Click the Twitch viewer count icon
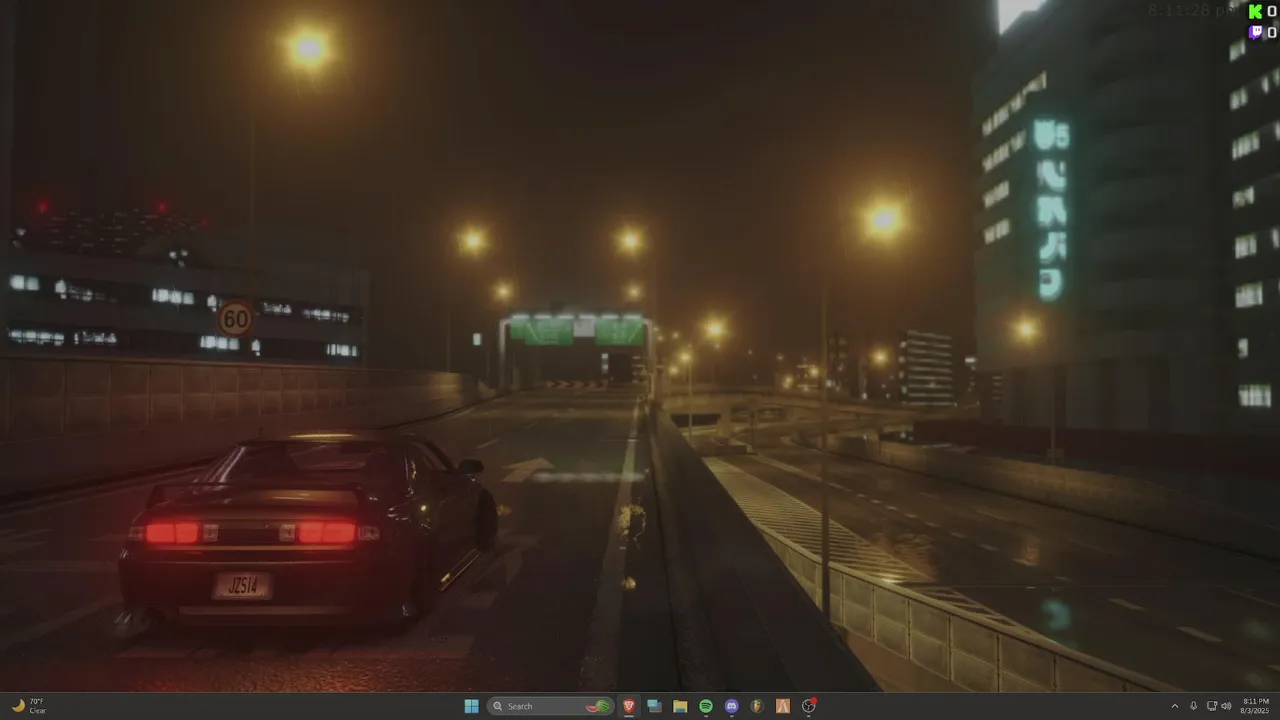Screen dimensions: 1280x720 1256,33
